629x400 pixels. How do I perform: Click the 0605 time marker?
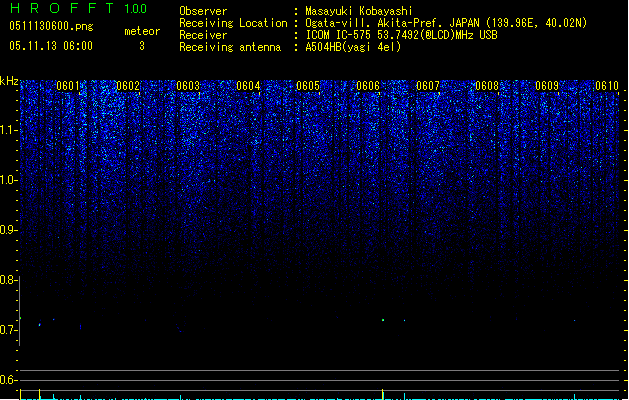click(x=308, y=86)
